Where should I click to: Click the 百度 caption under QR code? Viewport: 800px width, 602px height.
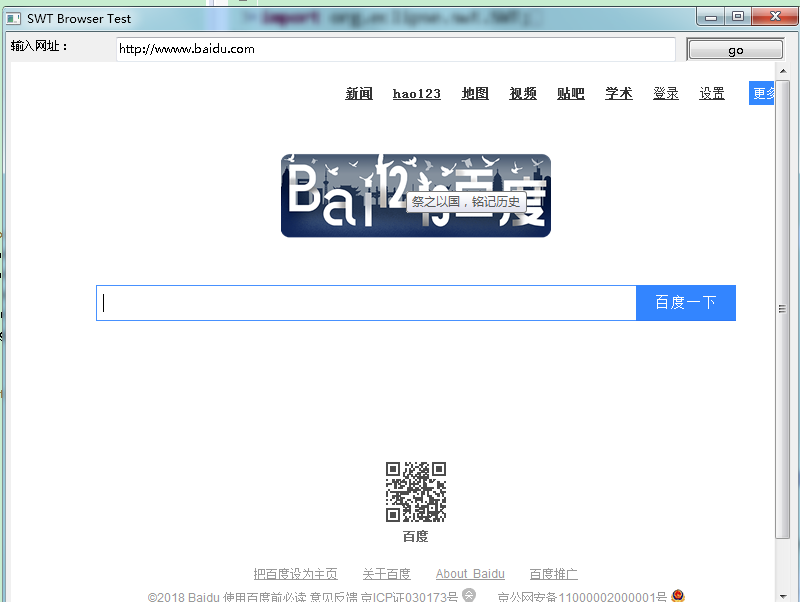click(415, 537)
